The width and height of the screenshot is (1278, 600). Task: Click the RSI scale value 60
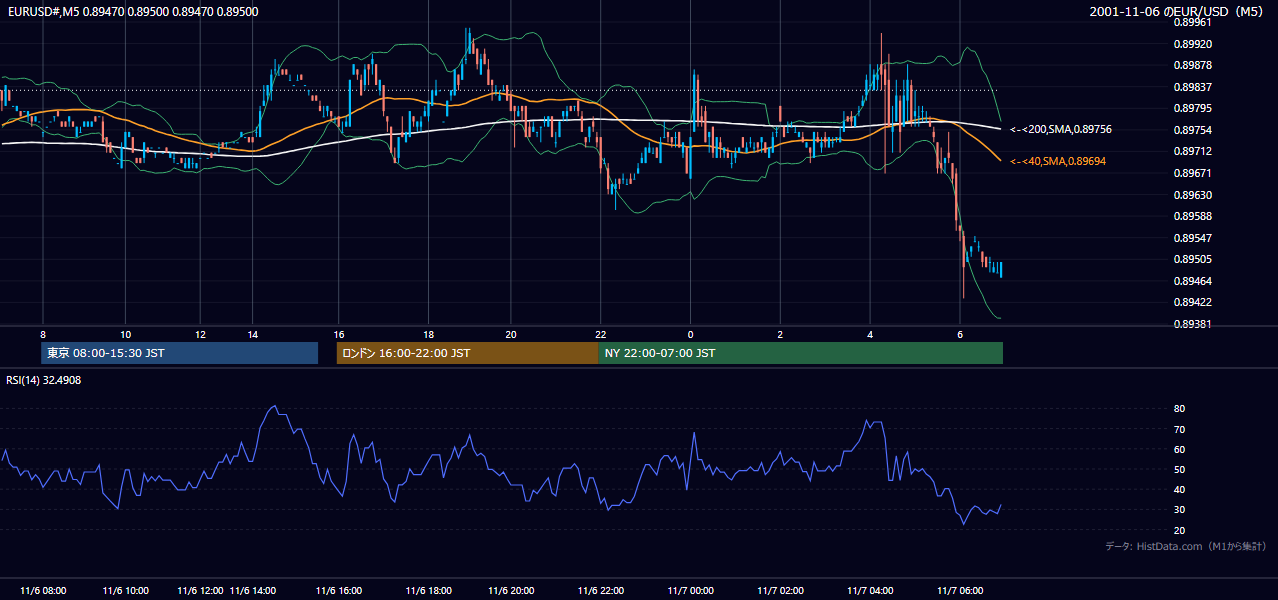pyautogui.click(x=1179, y=449)
